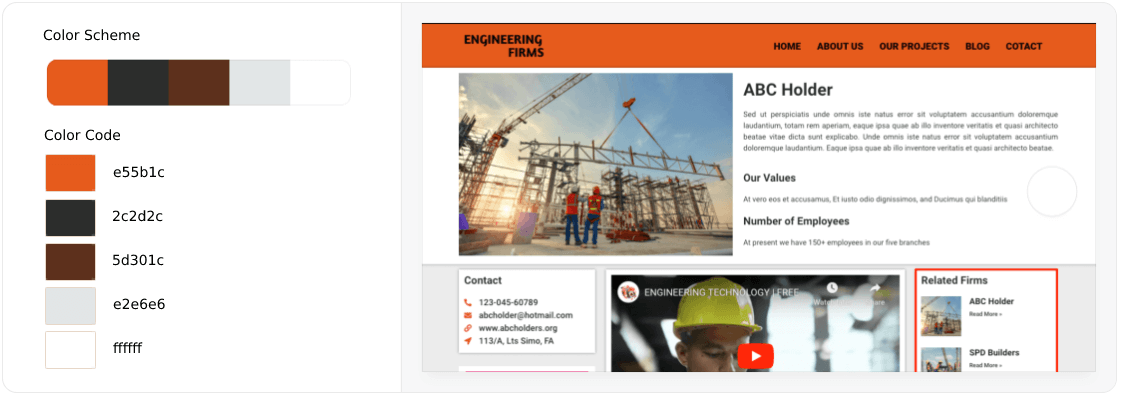1121x395 pixels.
Task: Open the BLOG menu item
Action: click(x=977, y=46)
